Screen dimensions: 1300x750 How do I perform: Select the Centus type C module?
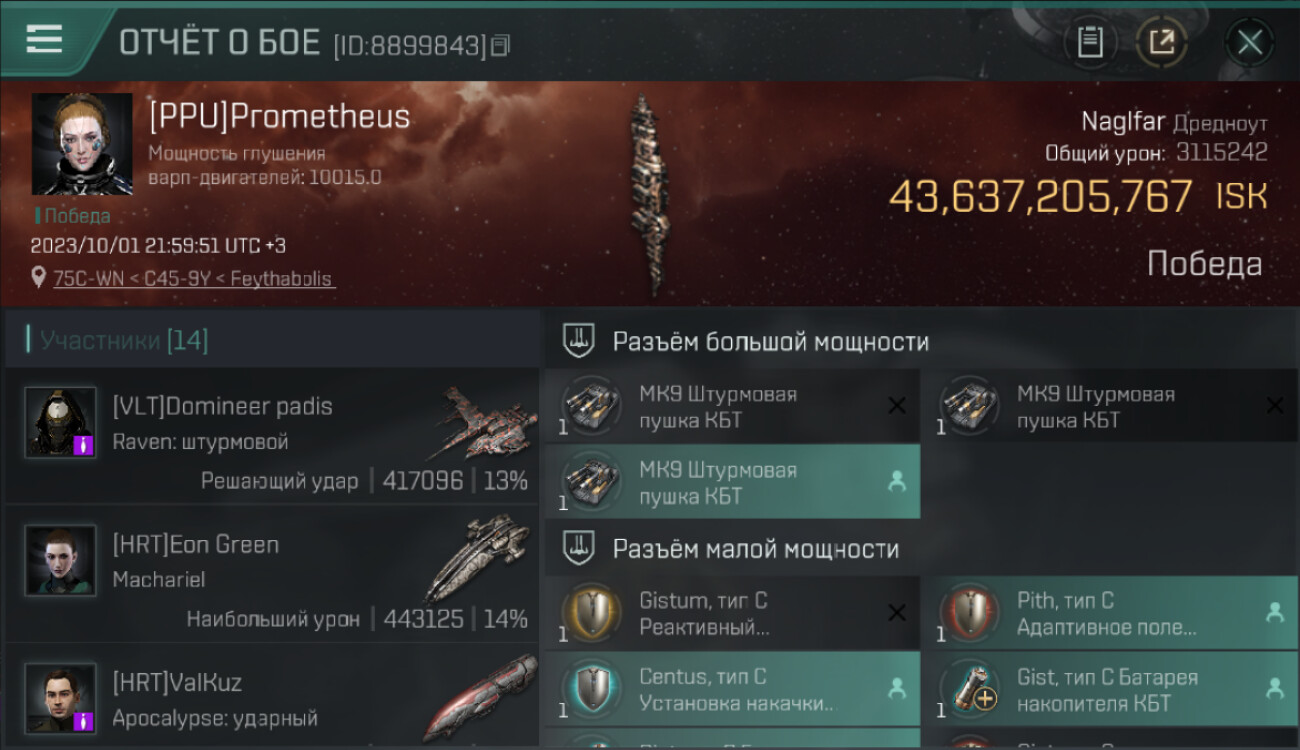point(732,691)
